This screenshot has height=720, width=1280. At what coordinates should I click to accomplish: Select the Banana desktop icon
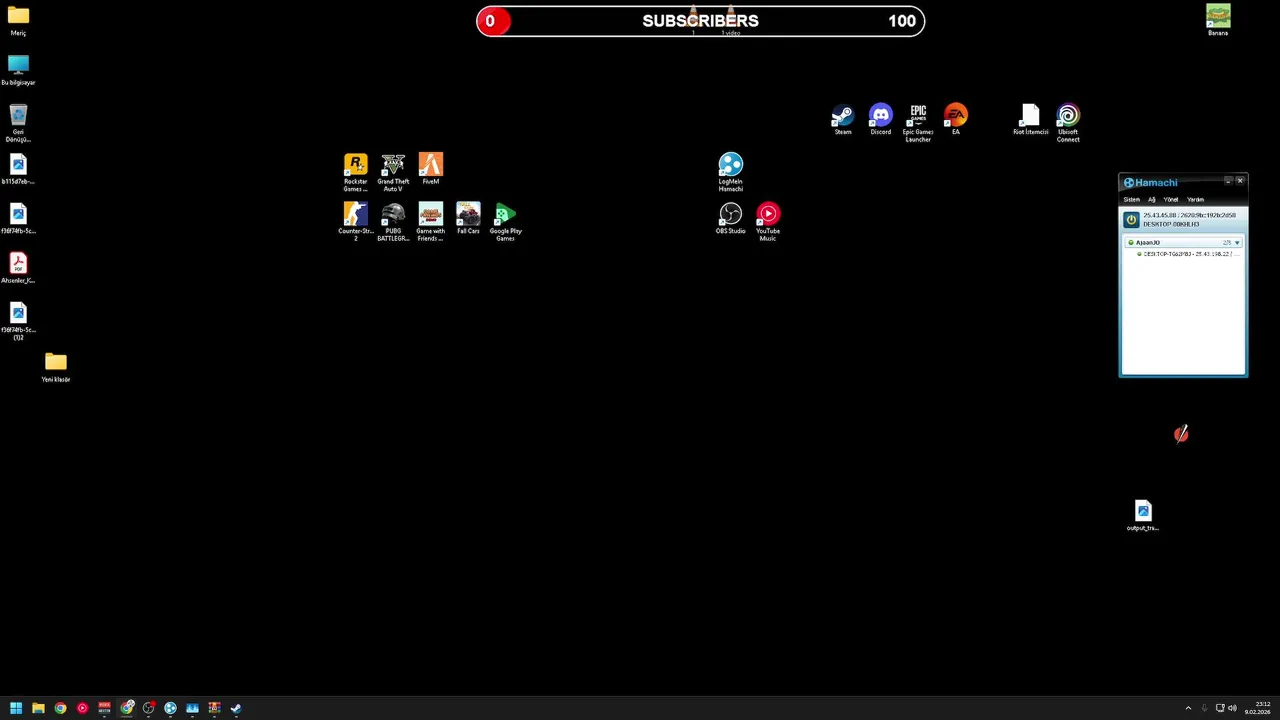[1218, 20]
